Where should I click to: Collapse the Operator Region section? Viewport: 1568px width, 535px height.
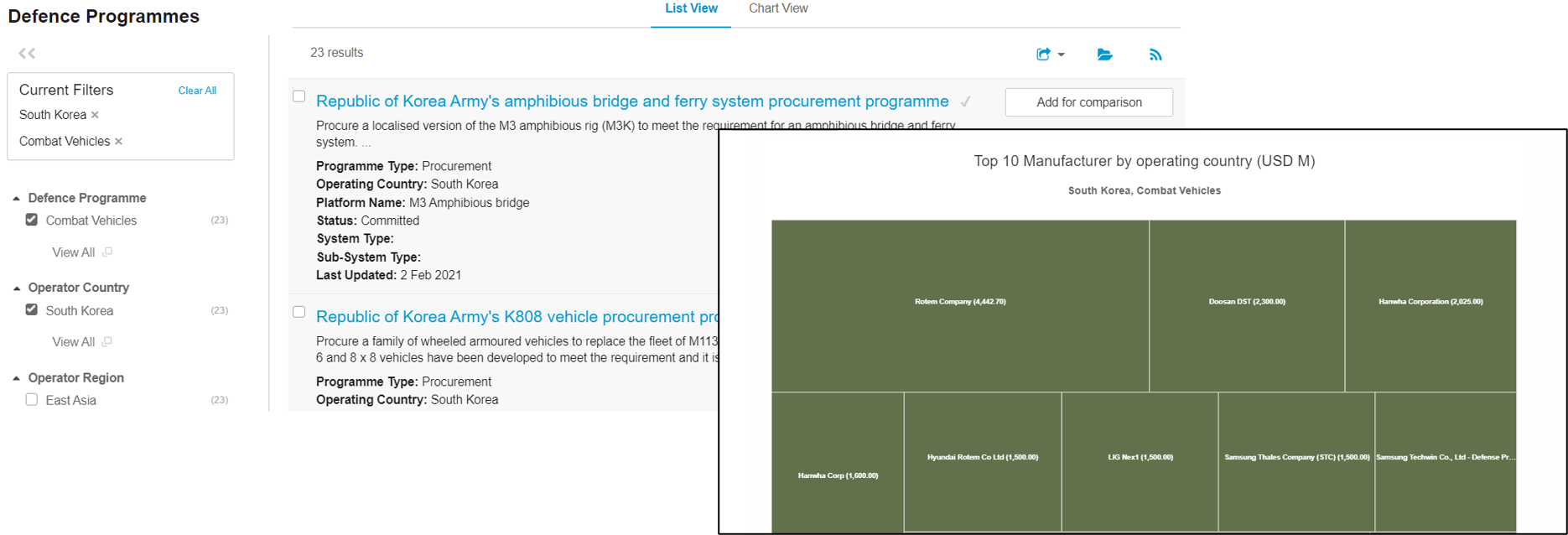tap(17, 378)
